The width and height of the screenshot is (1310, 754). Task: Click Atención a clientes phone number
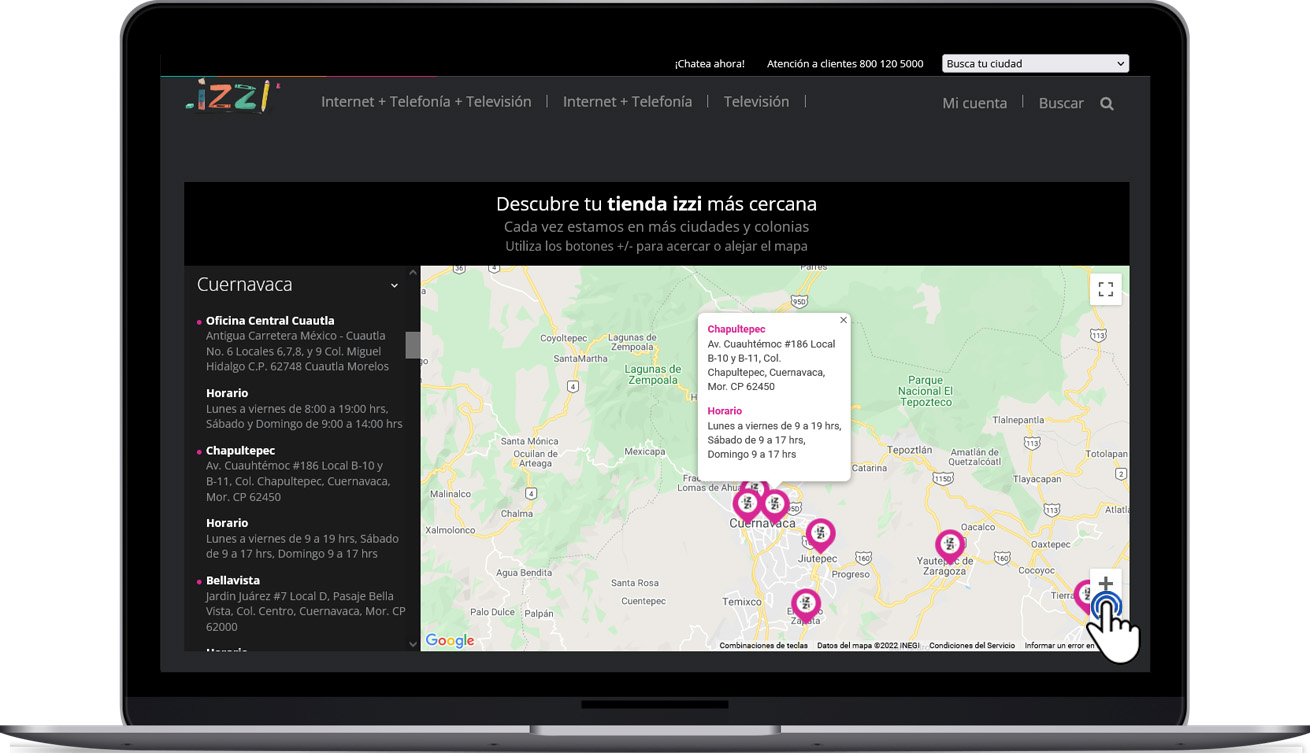click(x=845, y=63)
